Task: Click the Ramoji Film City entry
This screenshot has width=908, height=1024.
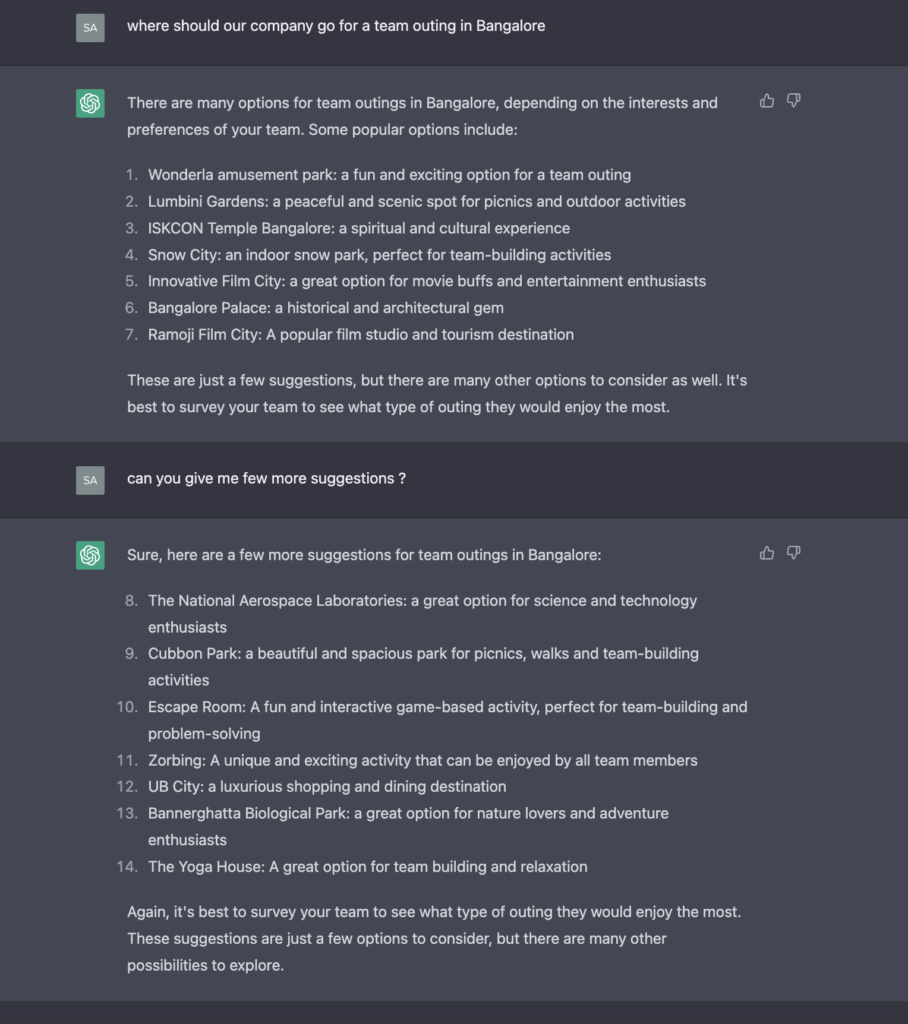Action: [x=361, y=334]
